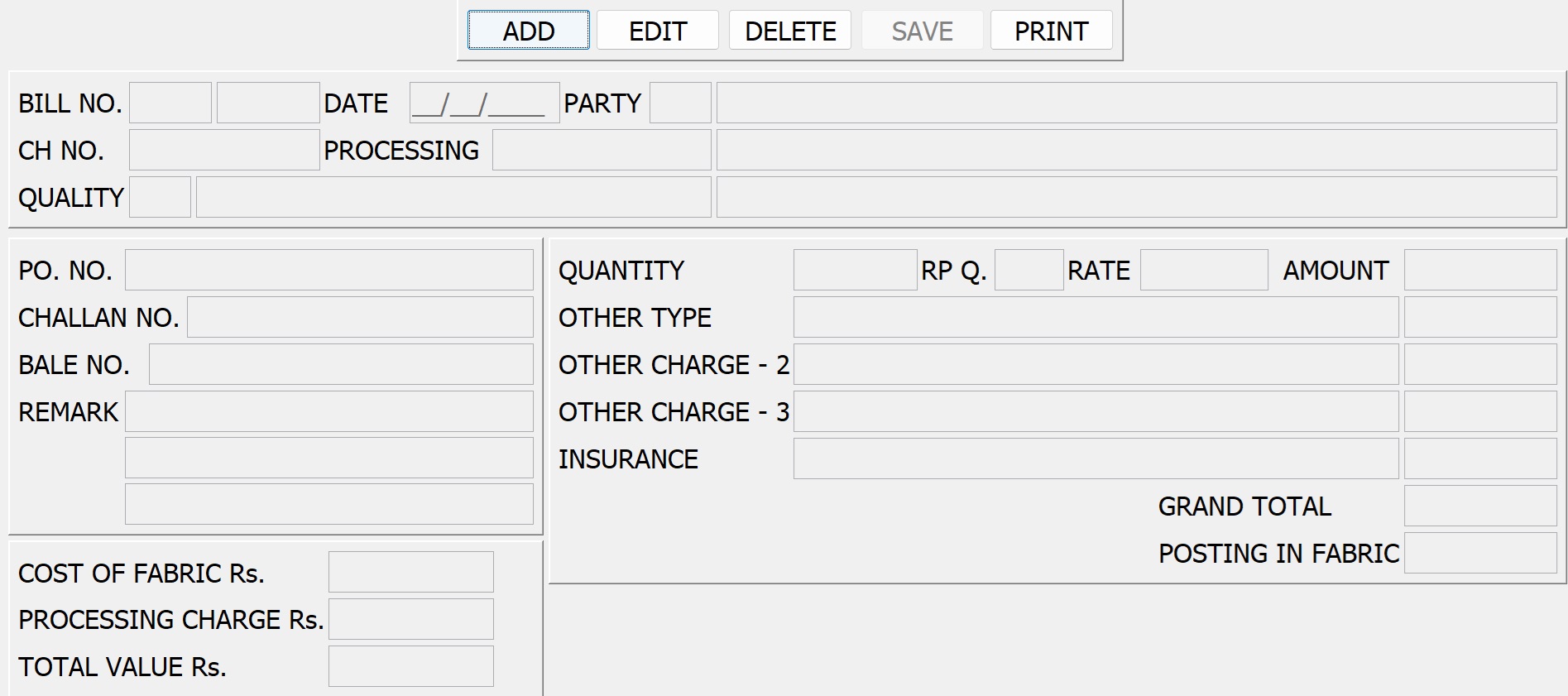Focus the PO. NO. input box
The width and height of the screenshot is (1568, 696).
[328, 271]
